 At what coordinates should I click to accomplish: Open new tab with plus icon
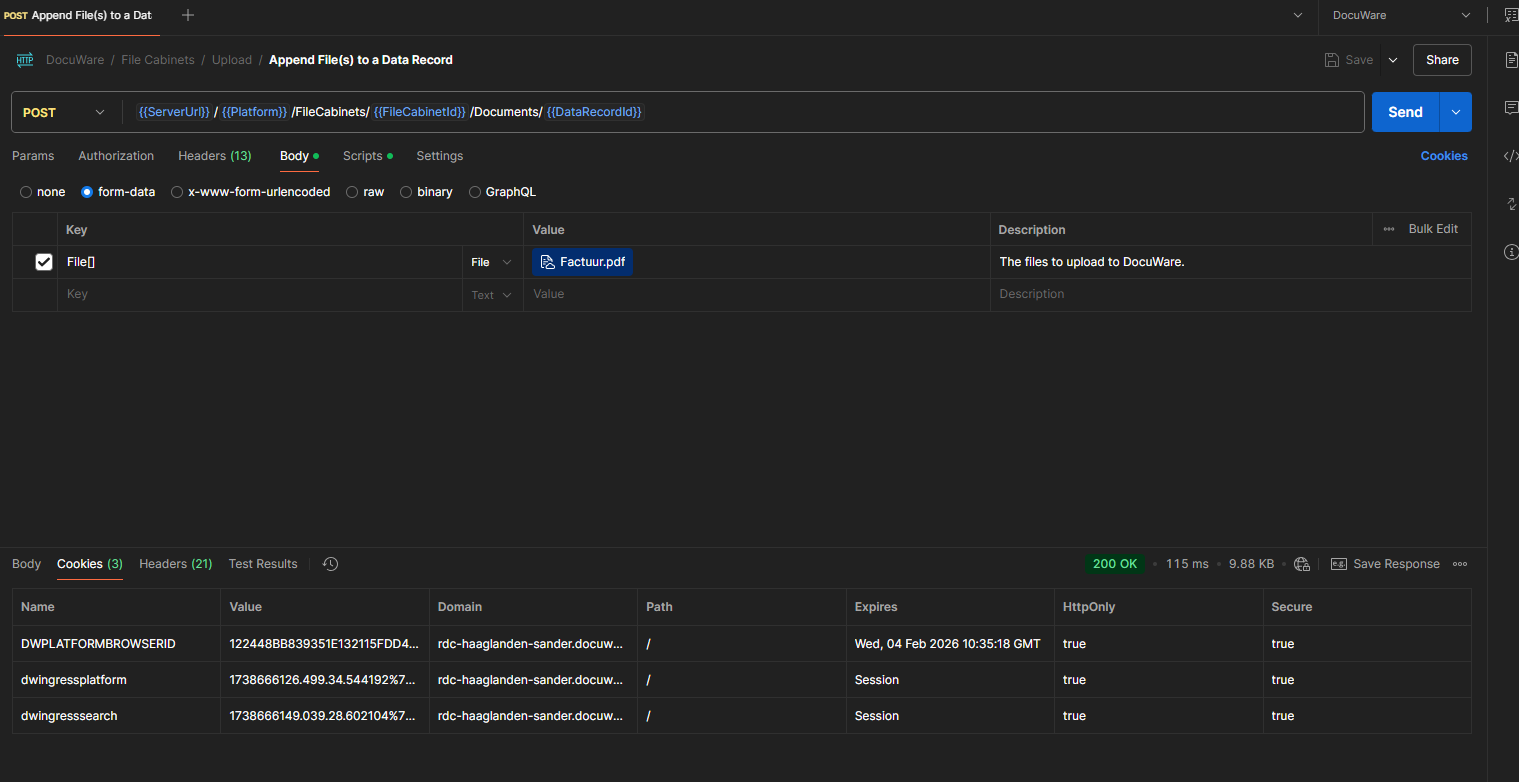[188, 15]
